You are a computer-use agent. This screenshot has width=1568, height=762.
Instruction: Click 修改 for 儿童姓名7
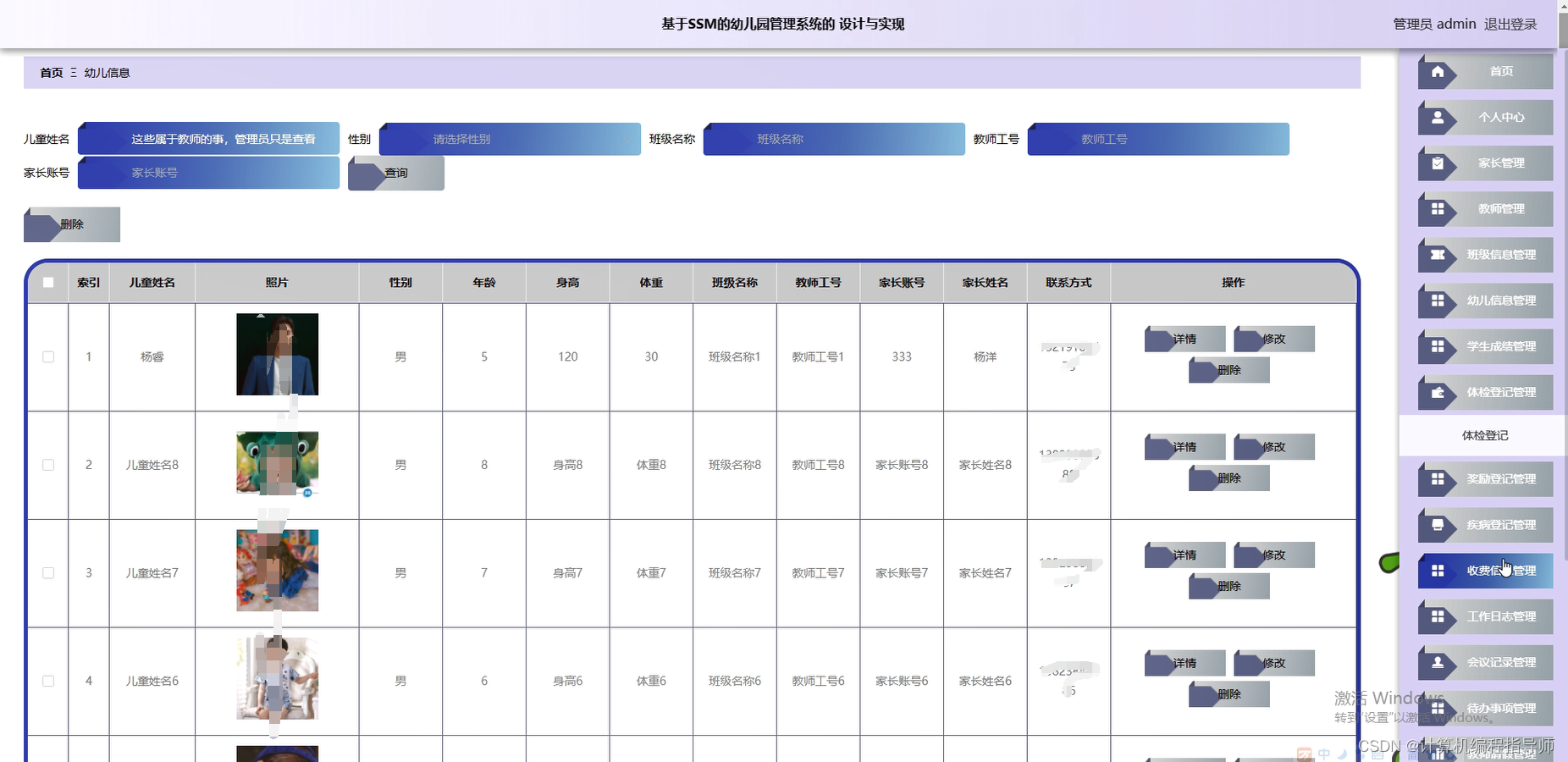(1274, 555)
